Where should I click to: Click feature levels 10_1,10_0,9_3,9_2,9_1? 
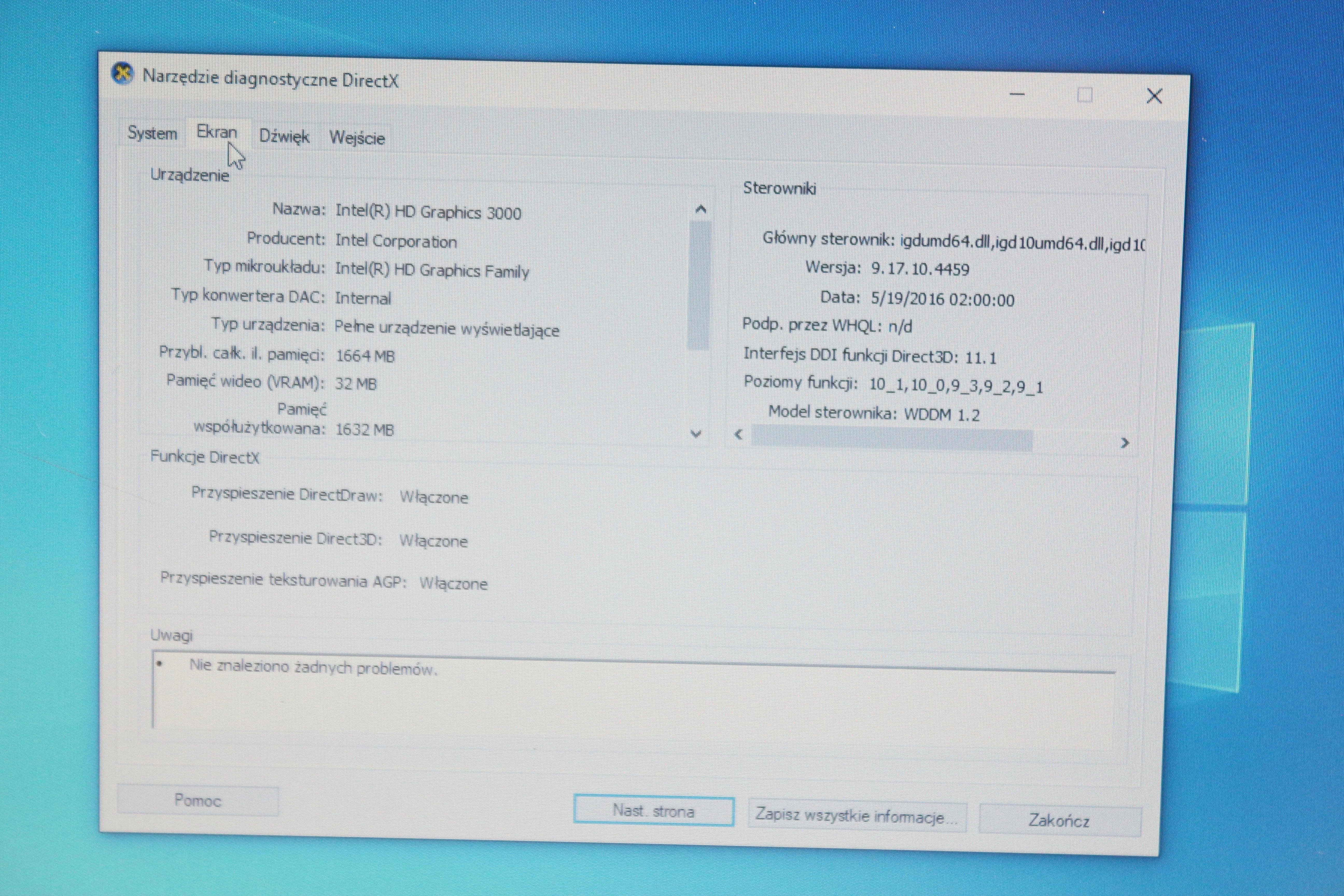pos(956,386)
